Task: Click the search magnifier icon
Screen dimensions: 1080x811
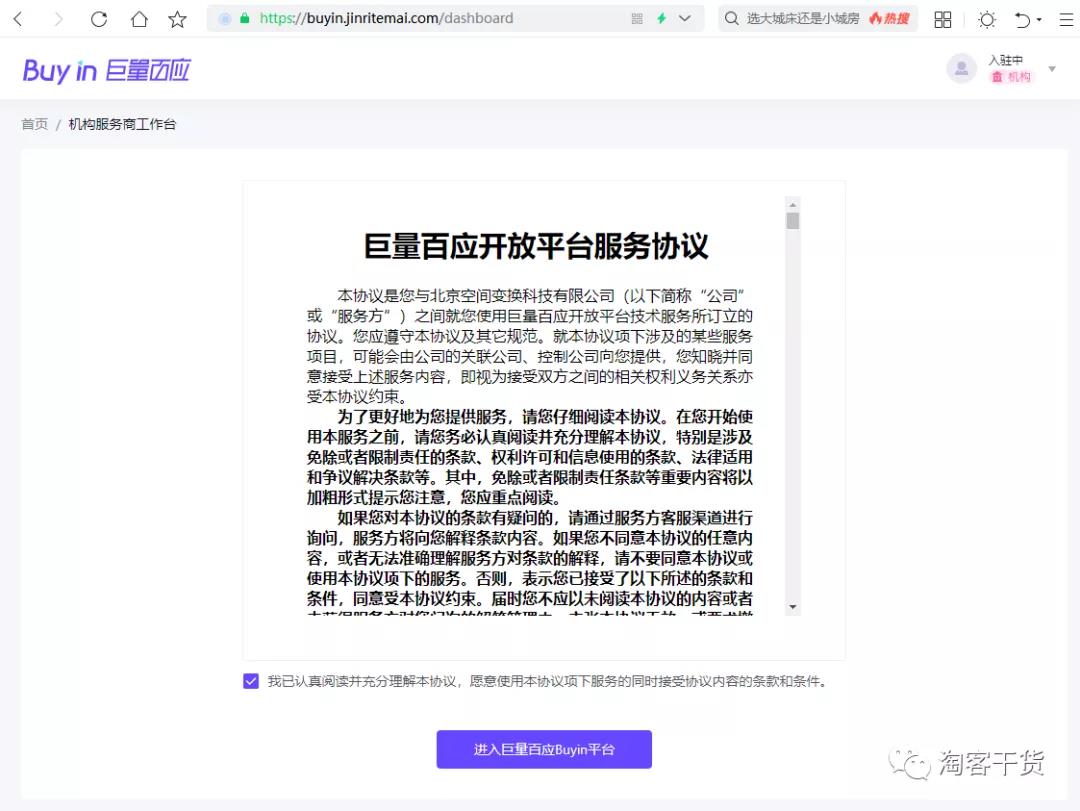Action: (731, 19)
